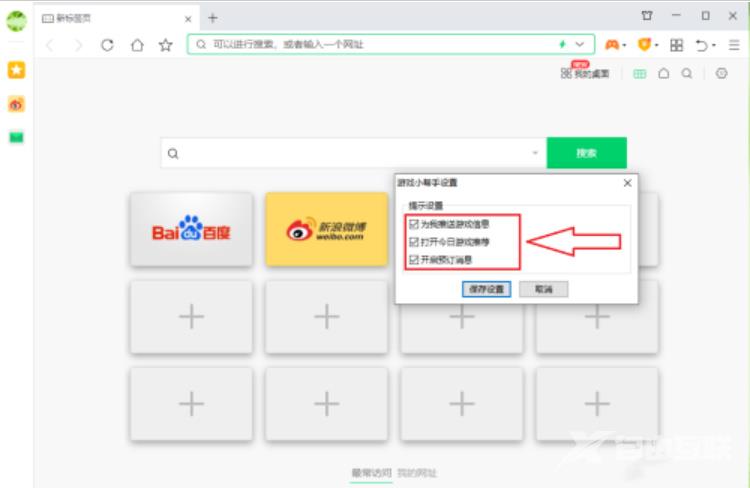Open the hexagon settings icon
Screen dimensions: 750x488
[x=721, y=73]
